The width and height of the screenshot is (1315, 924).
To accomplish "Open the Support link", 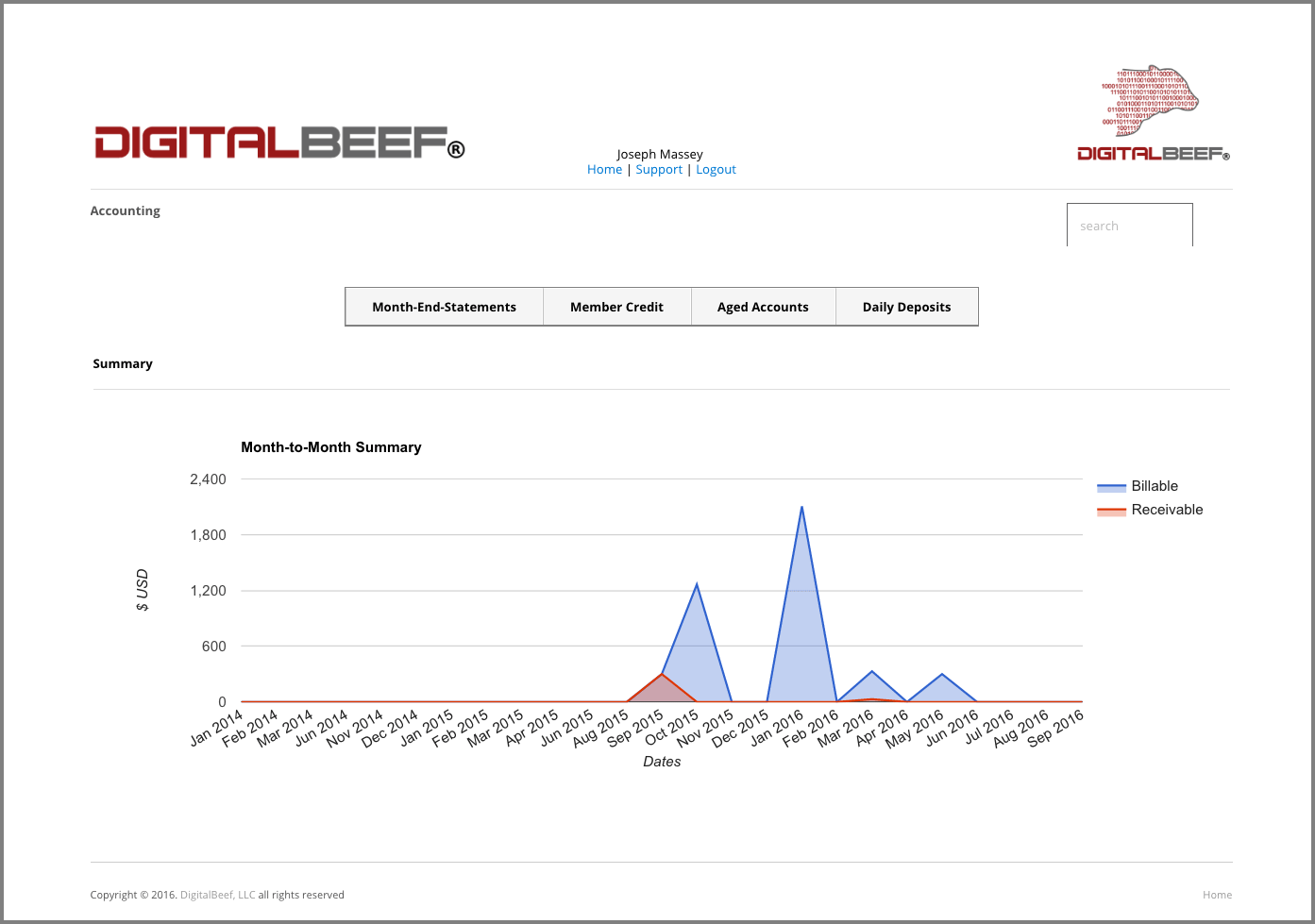I will (659, 169).
